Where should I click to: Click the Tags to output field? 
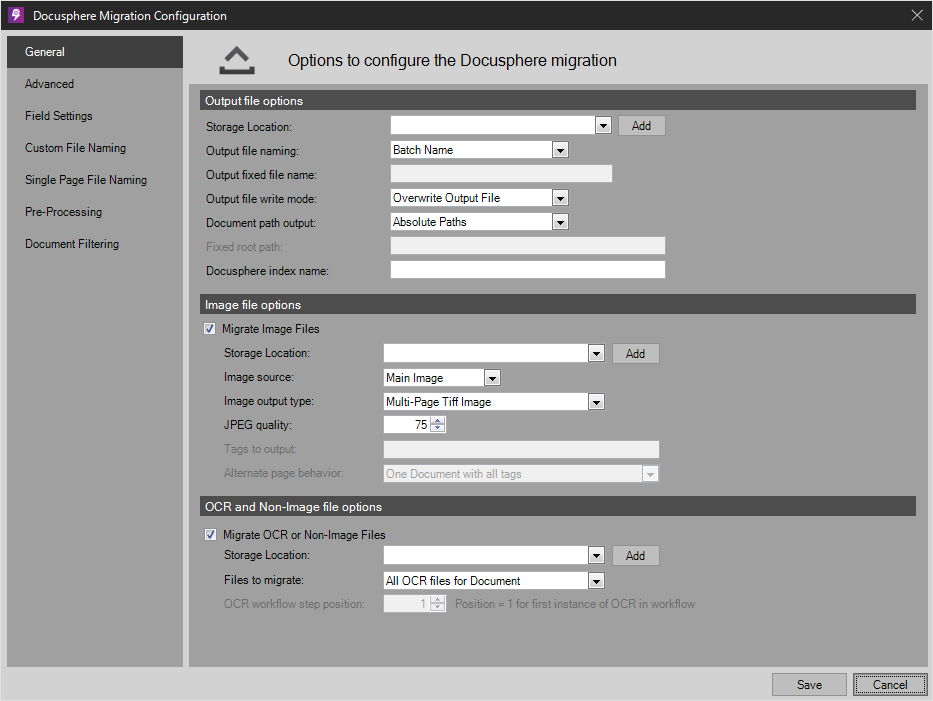(x=521, y=449)
